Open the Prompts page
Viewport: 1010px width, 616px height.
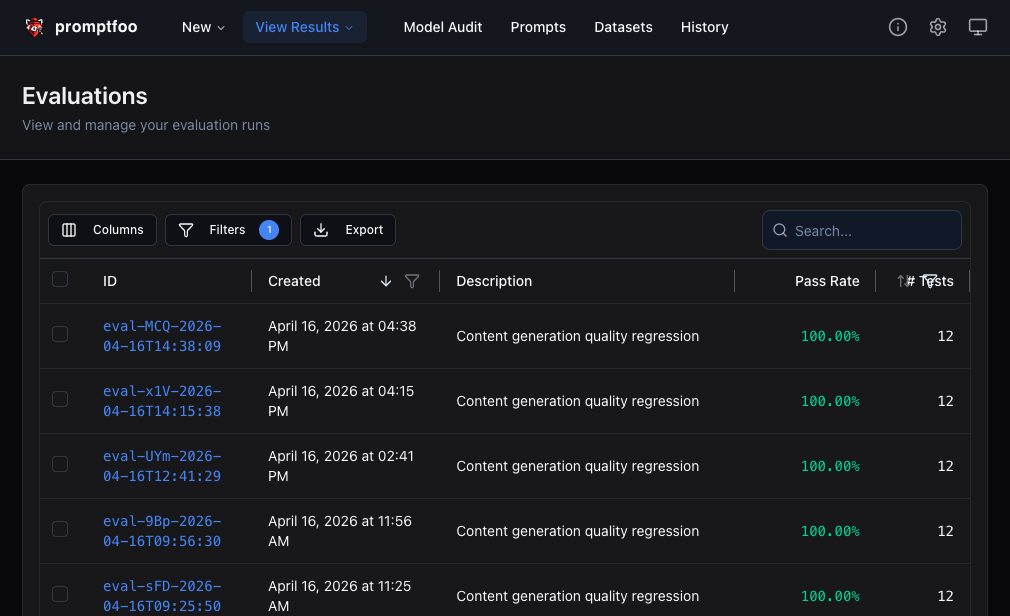(x=538, y=27)
